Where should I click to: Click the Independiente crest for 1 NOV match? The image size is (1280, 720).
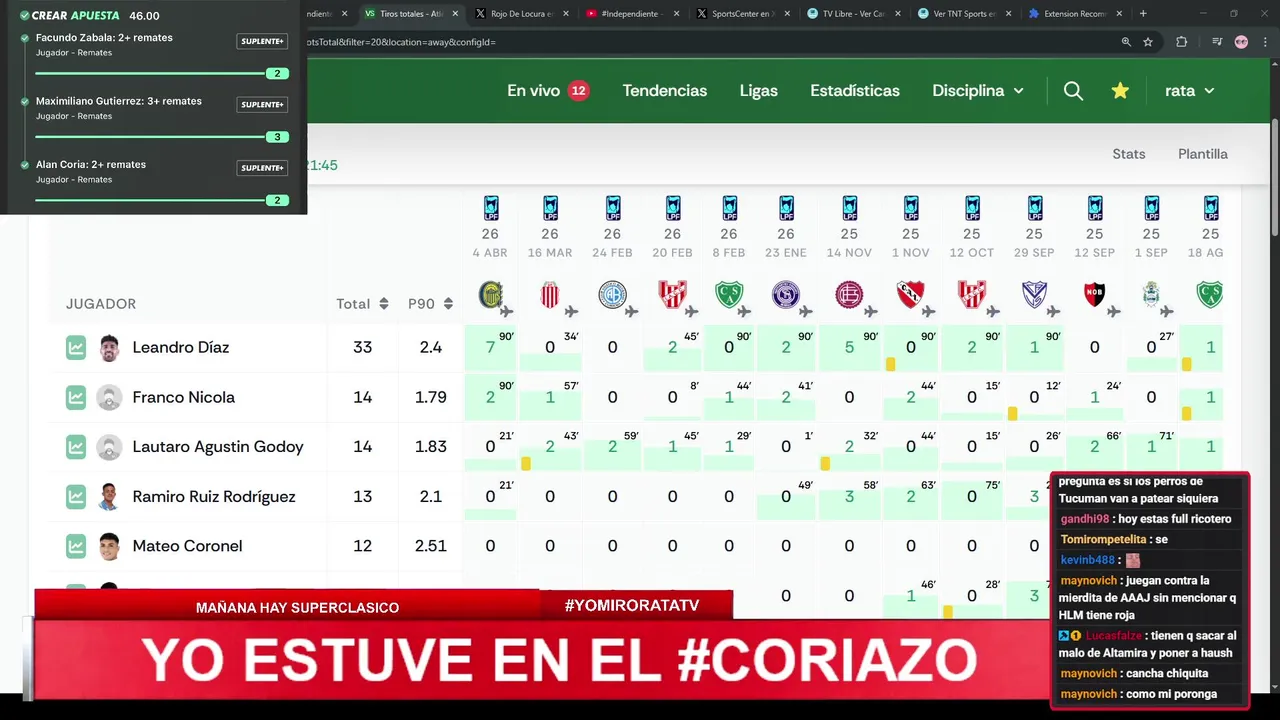coord(910,294)
